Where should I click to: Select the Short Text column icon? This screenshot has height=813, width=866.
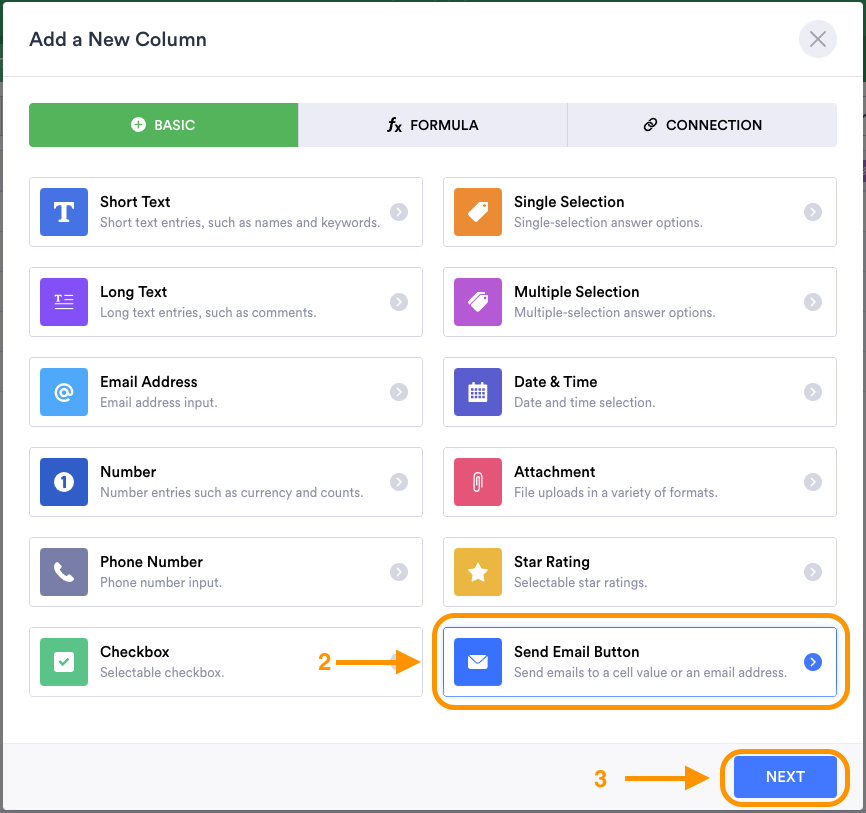click(x=62, y=212)
